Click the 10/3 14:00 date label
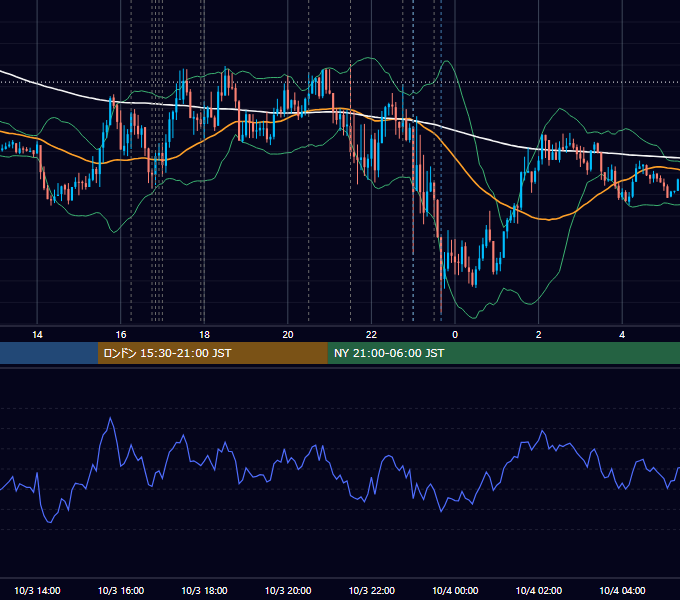 point(37,590)
